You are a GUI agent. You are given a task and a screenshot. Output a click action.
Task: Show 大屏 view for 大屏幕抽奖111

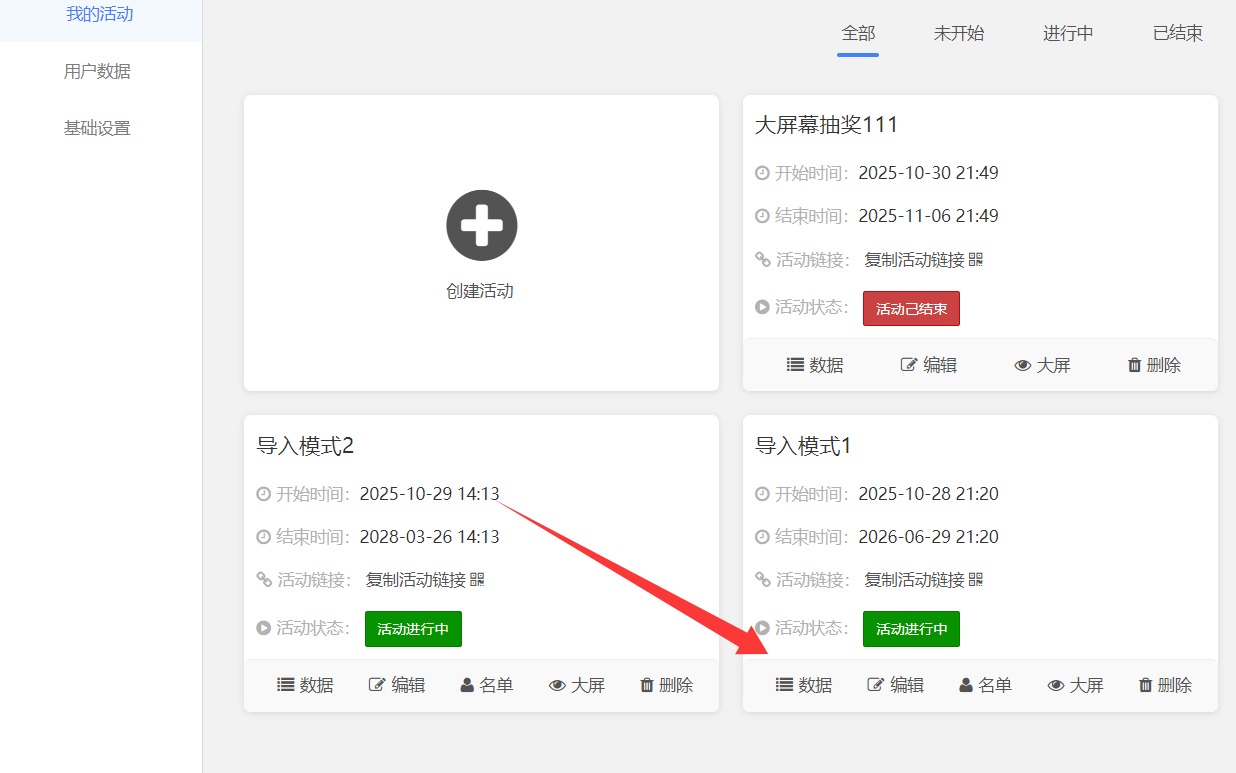tap(1042, 365)
